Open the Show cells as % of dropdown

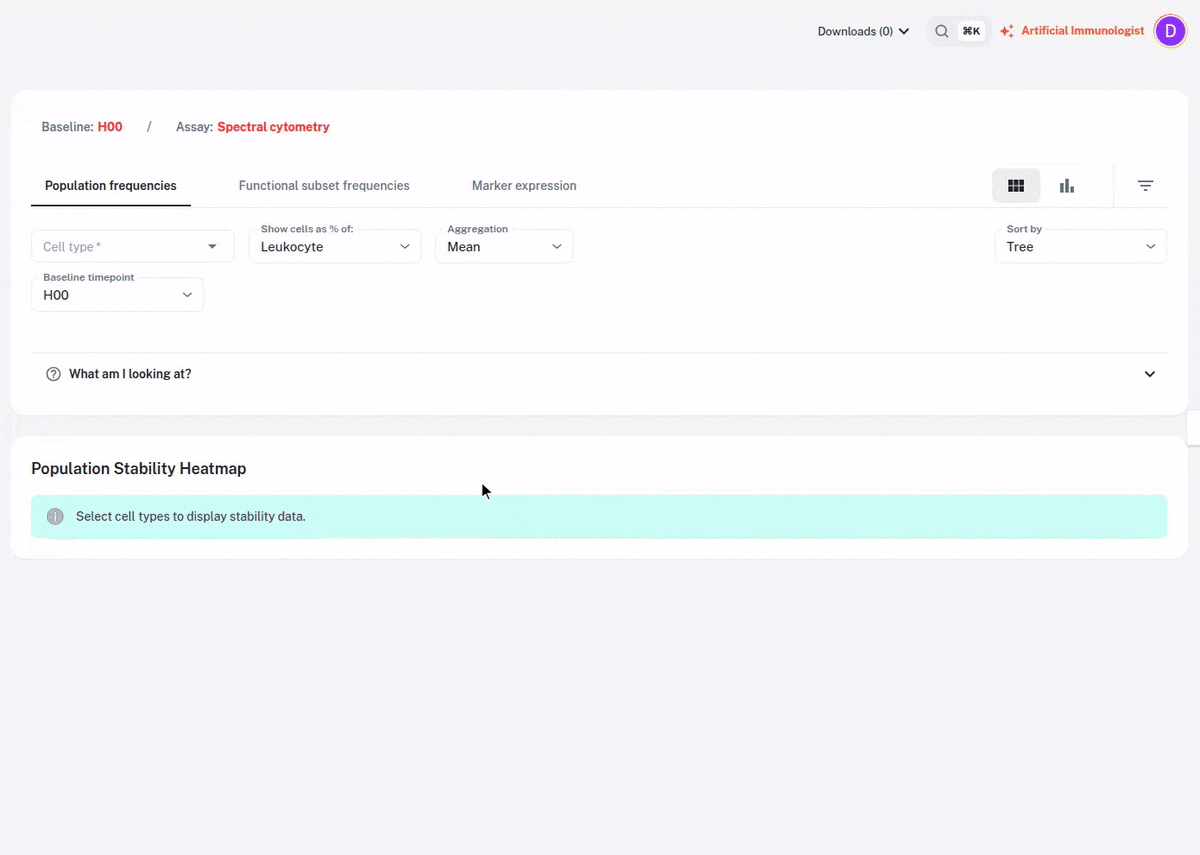(x=335, y=247)
